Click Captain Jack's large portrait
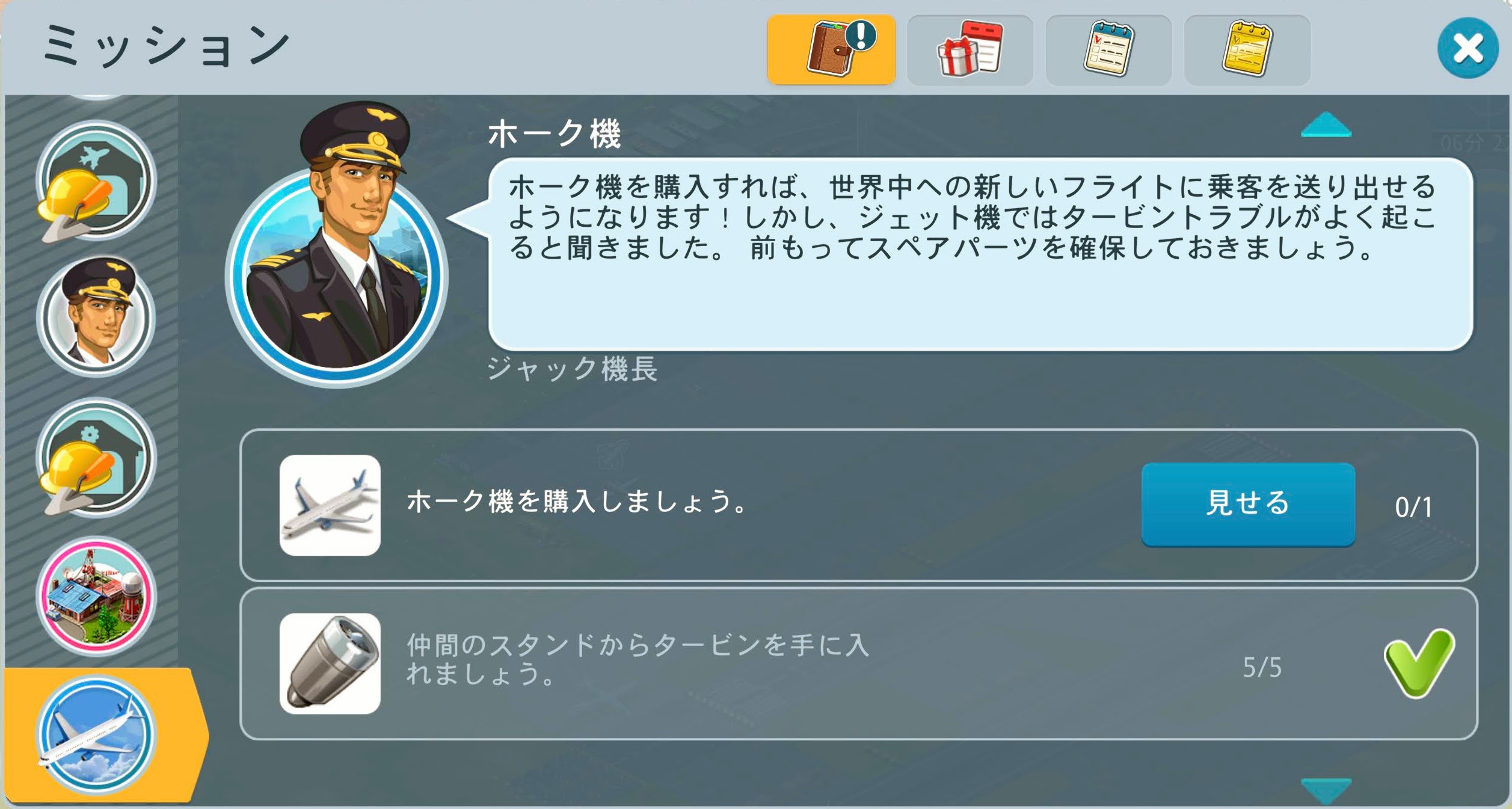This screenshot has height=809, width=1512. (x=337, y=244)
